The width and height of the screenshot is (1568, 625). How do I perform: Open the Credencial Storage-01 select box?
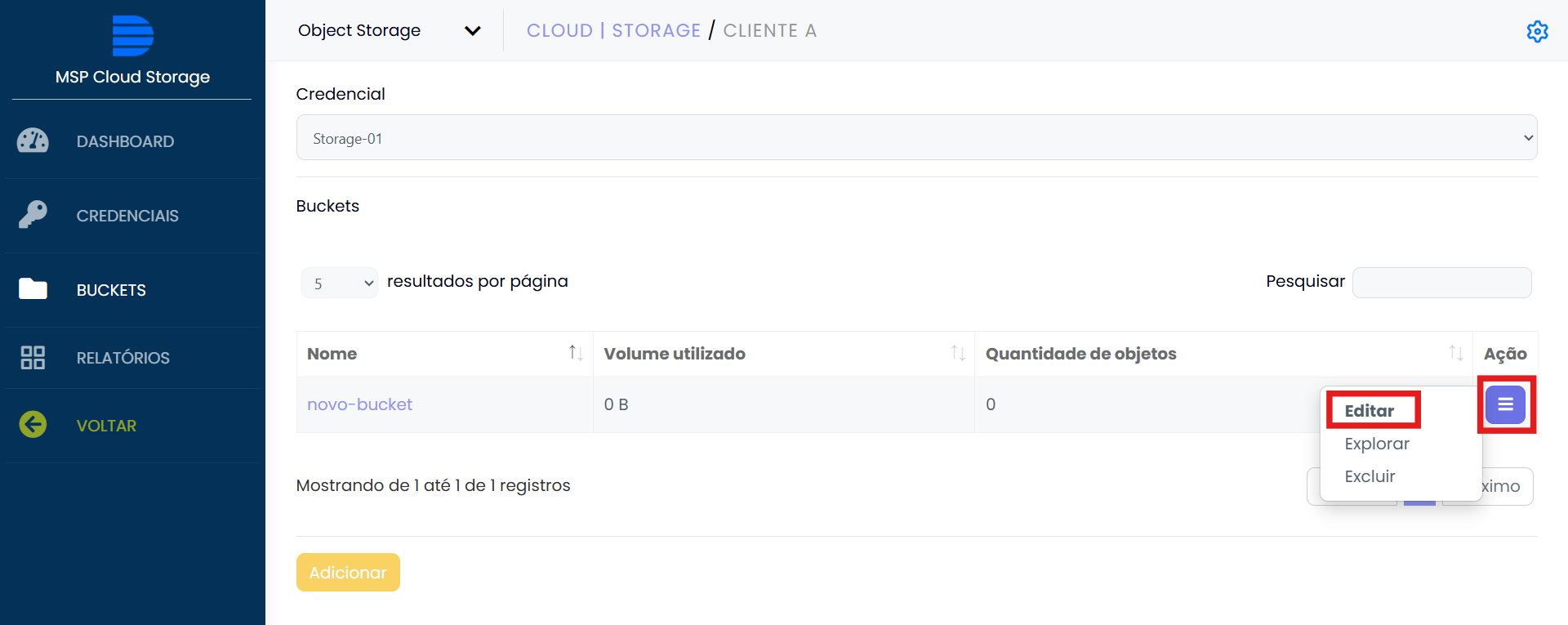tap(916, 138)
